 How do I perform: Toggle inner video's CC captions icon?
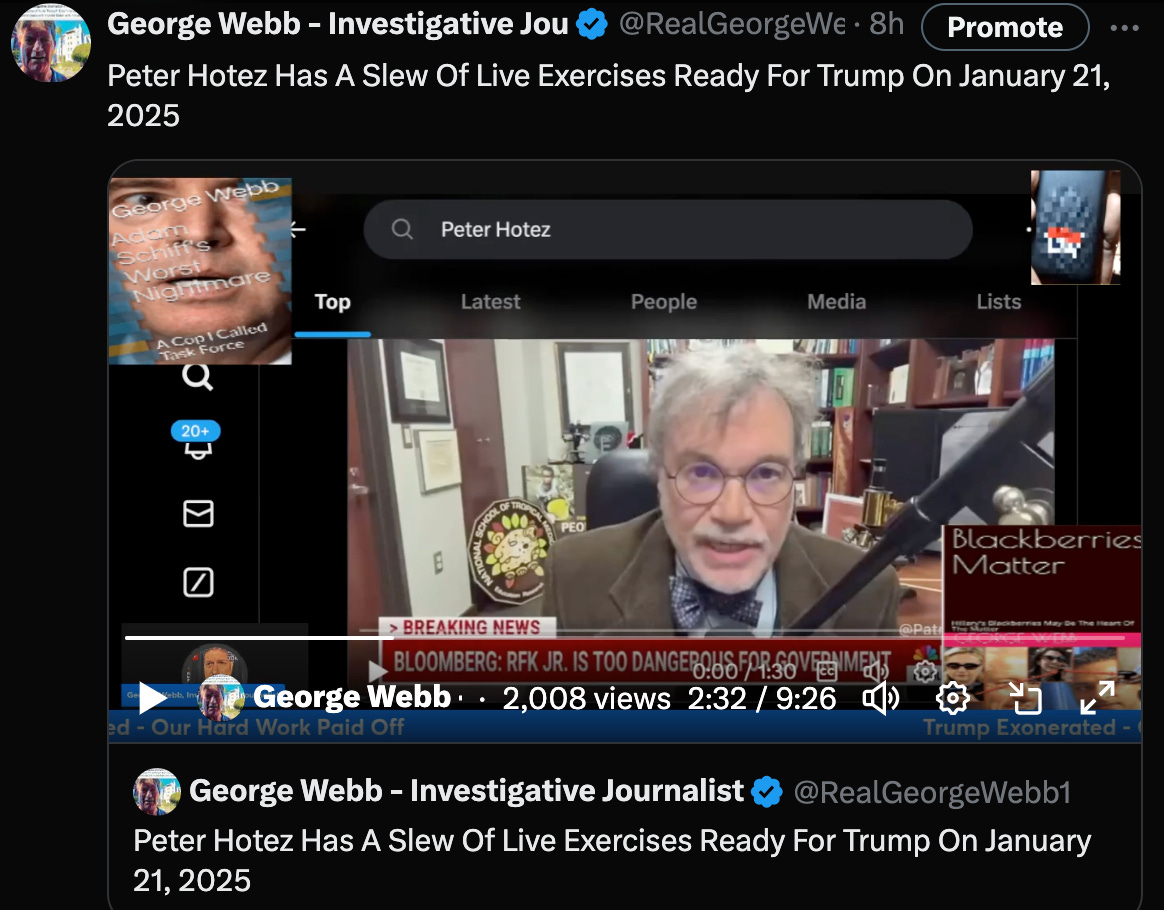[827, 672]
